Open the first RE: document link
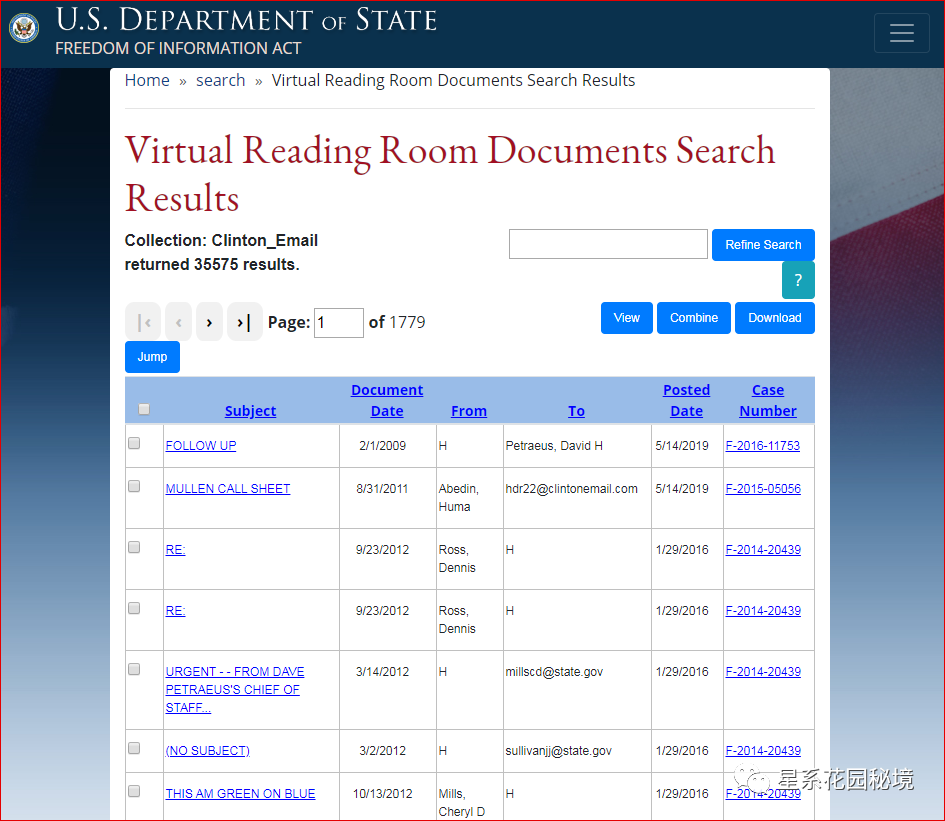Image resolution: width=945 pixels, height=821 pixels. [175, 550]
